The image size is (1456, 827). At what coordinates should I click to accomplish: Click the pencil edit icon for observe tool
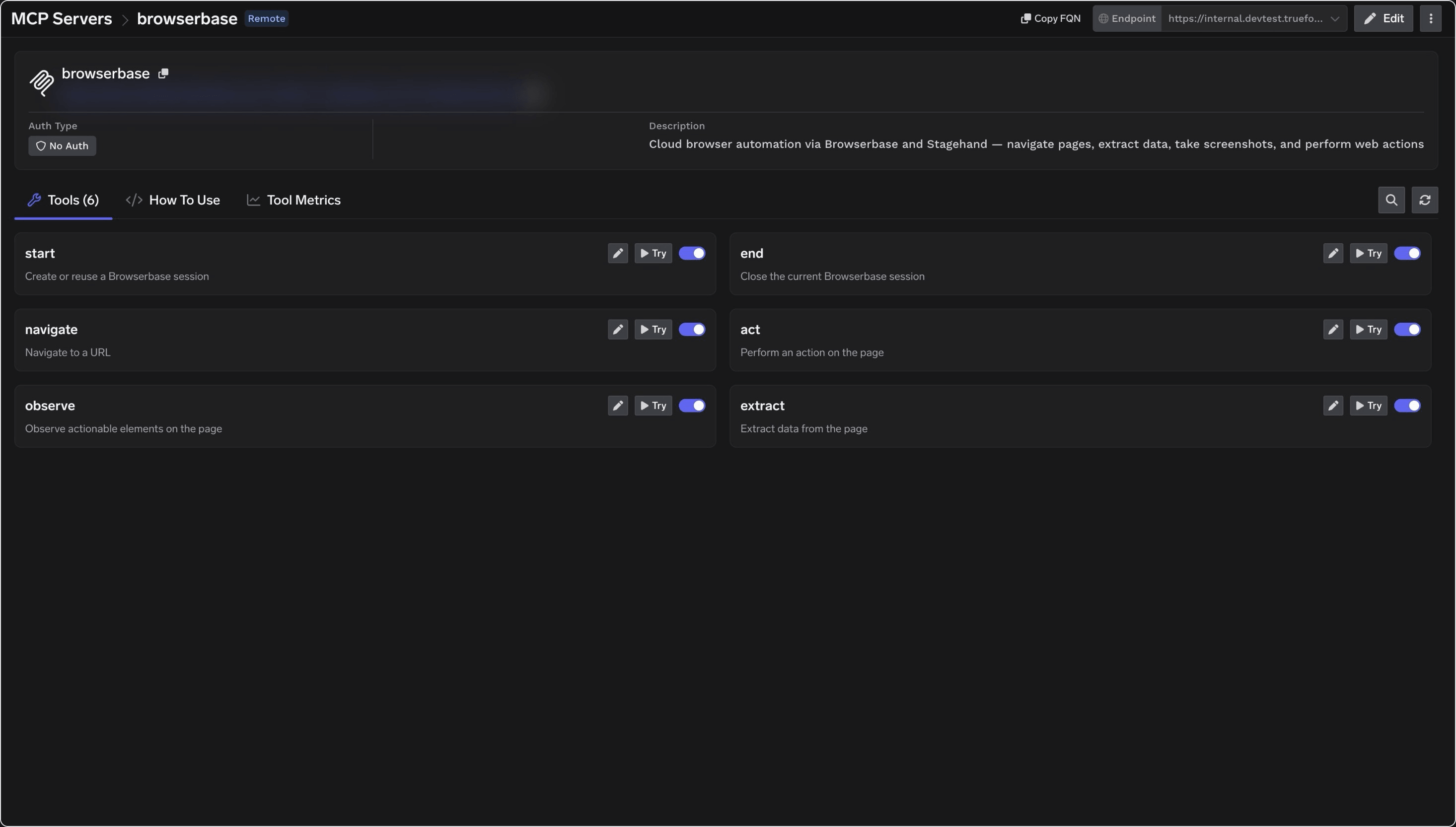tap(617, 406)
